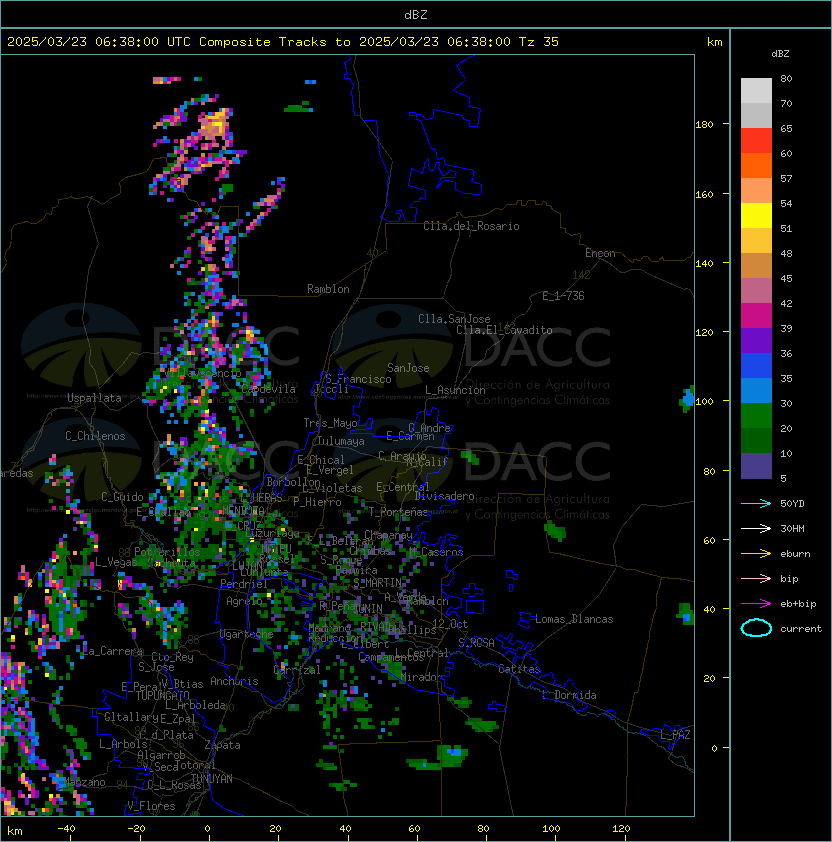Select the magenta swatch below 42 dBZ
The image size is (832, 842).
coord(756,316)
